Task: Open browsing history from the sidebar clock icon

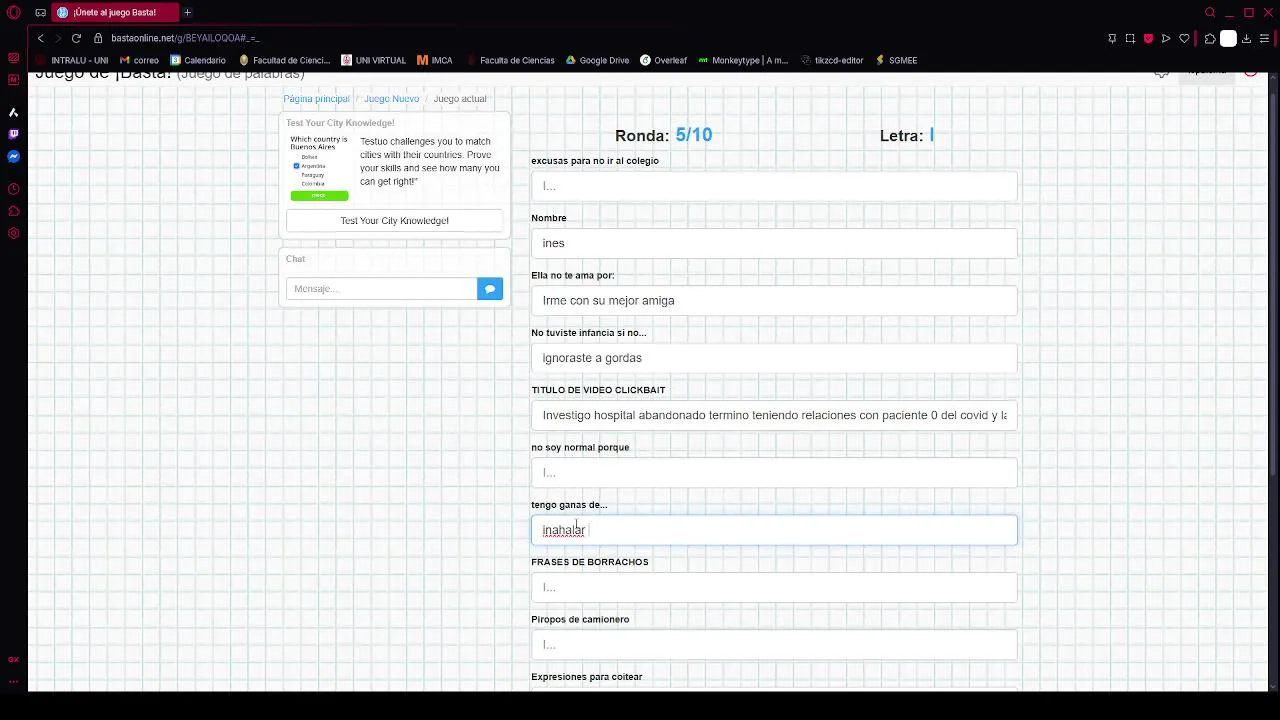Action: [13, 189]
